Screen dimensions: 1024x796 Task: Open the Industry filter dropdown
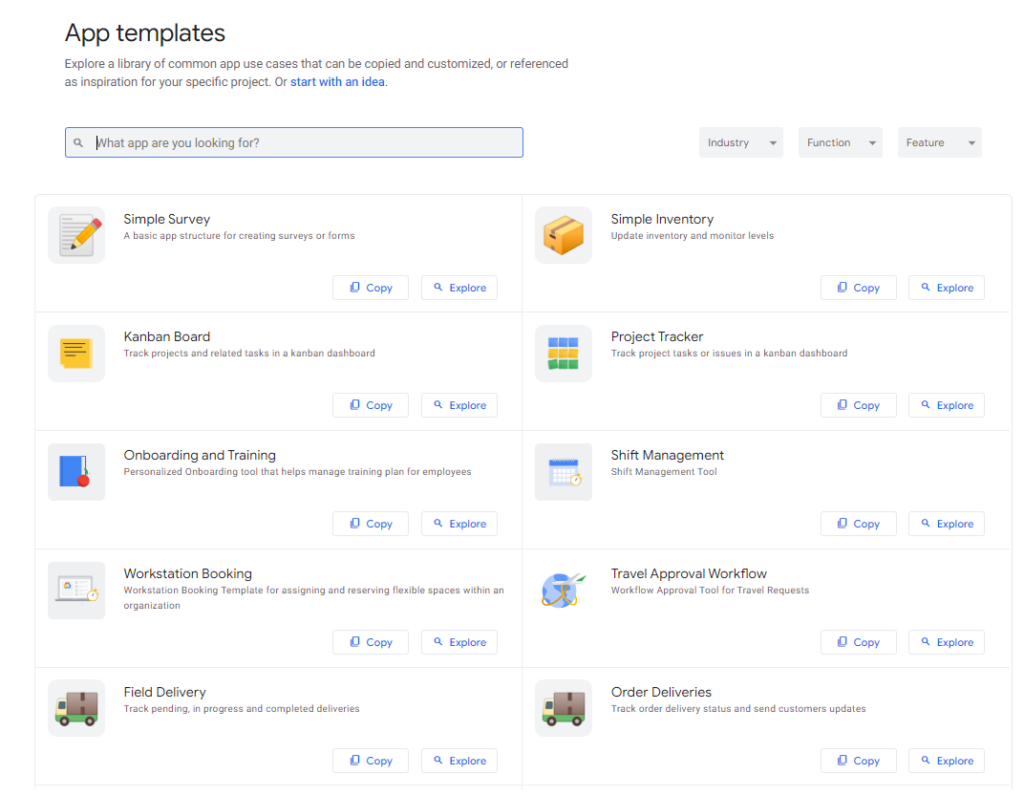(740, 142)
